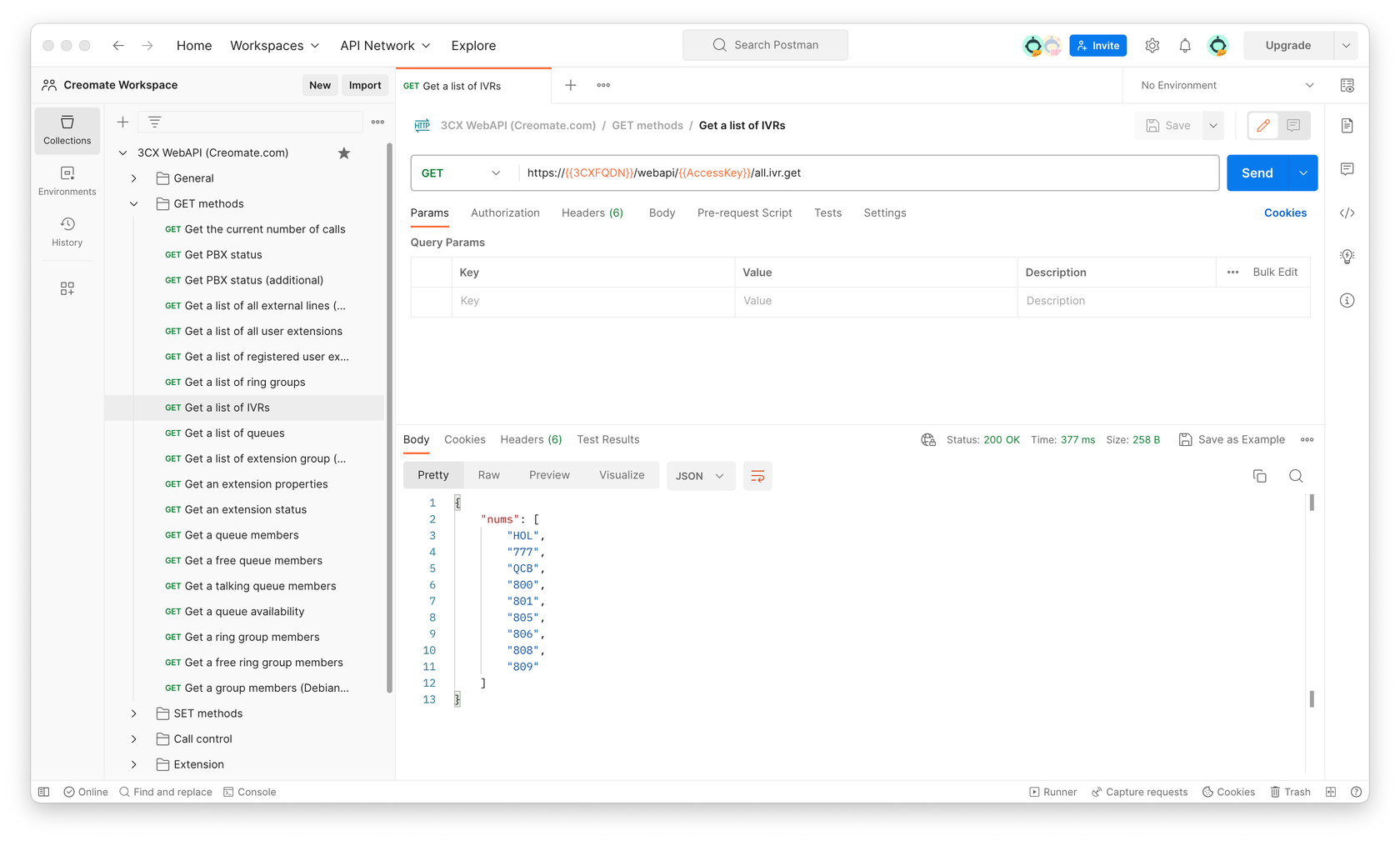Screen dimensions: 1400x841
Task: Open the Collection Runner from the status bar
Action: [1052, 792]
